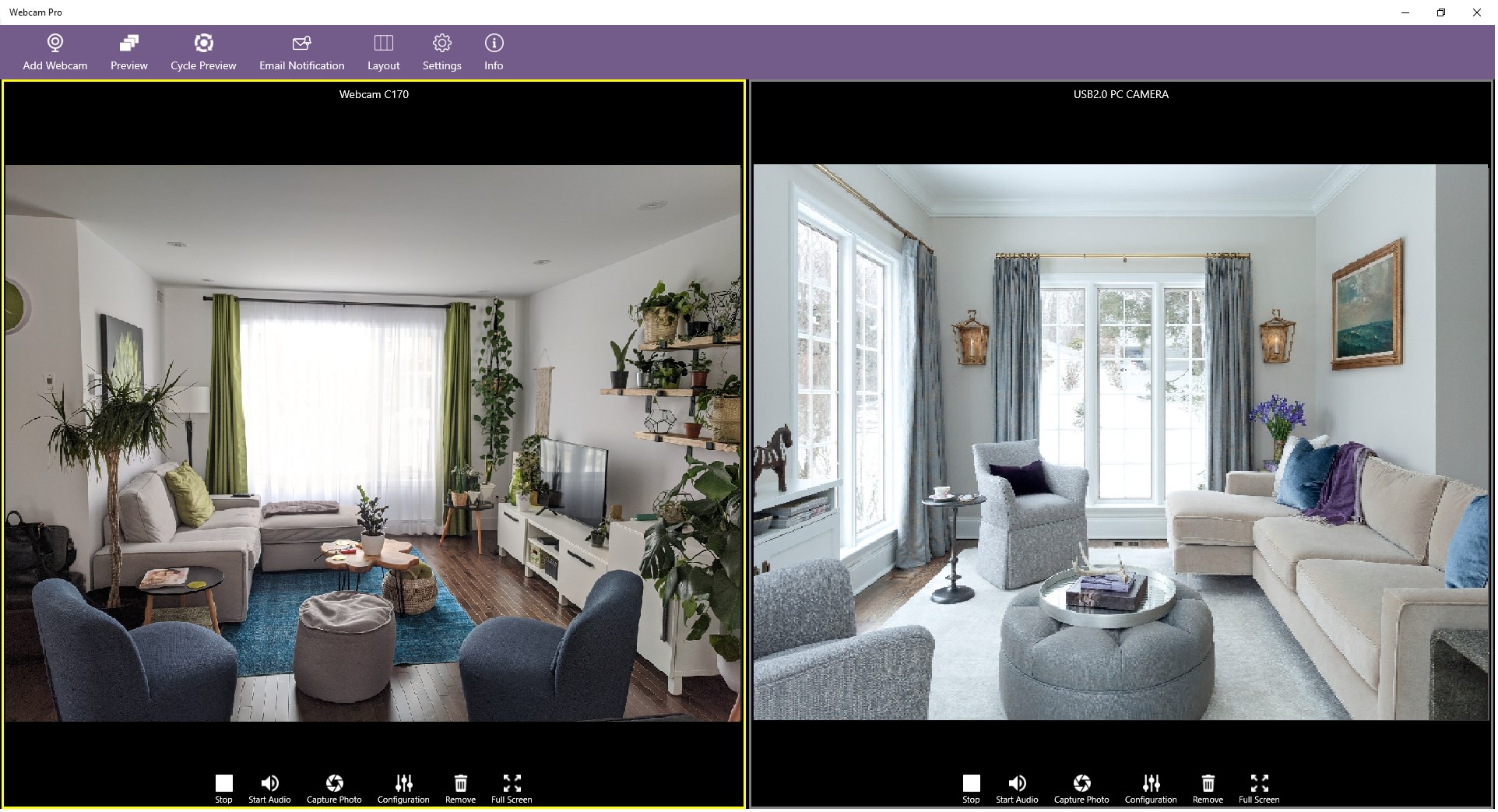Start Audio on USB2.0 PC CAMERA
This screenshot has width=1498, height=812.
tap(1017, 786)
